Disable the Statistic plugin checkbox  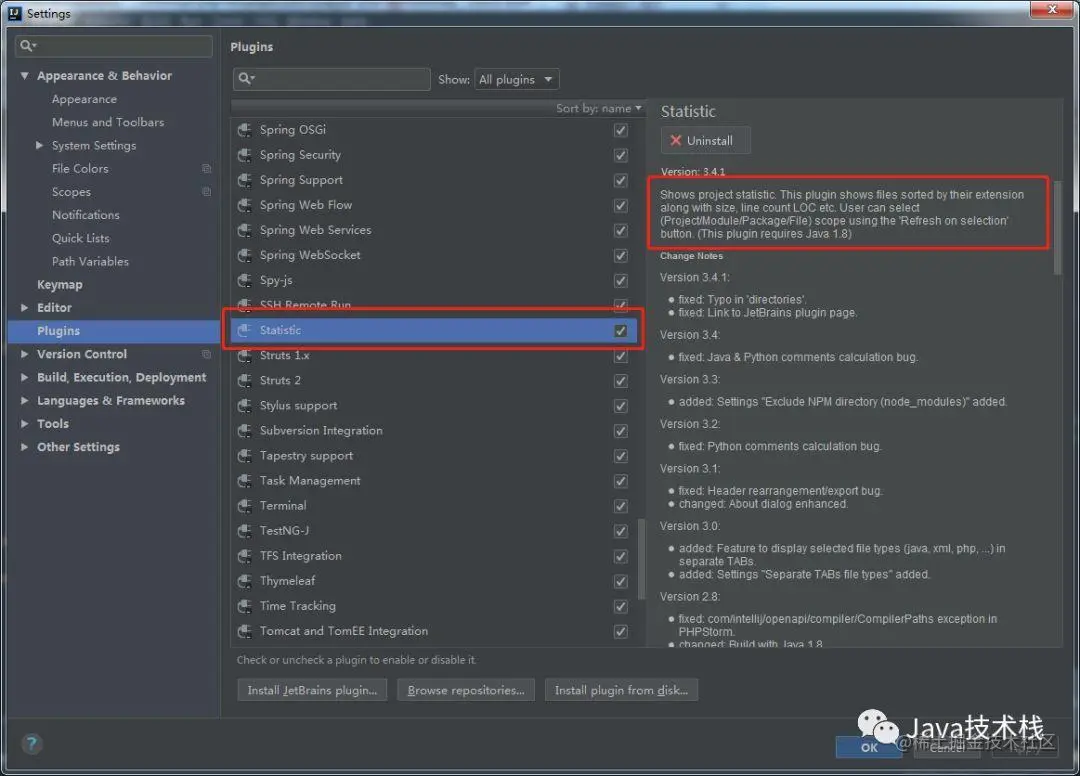click(x=621, y=331)
